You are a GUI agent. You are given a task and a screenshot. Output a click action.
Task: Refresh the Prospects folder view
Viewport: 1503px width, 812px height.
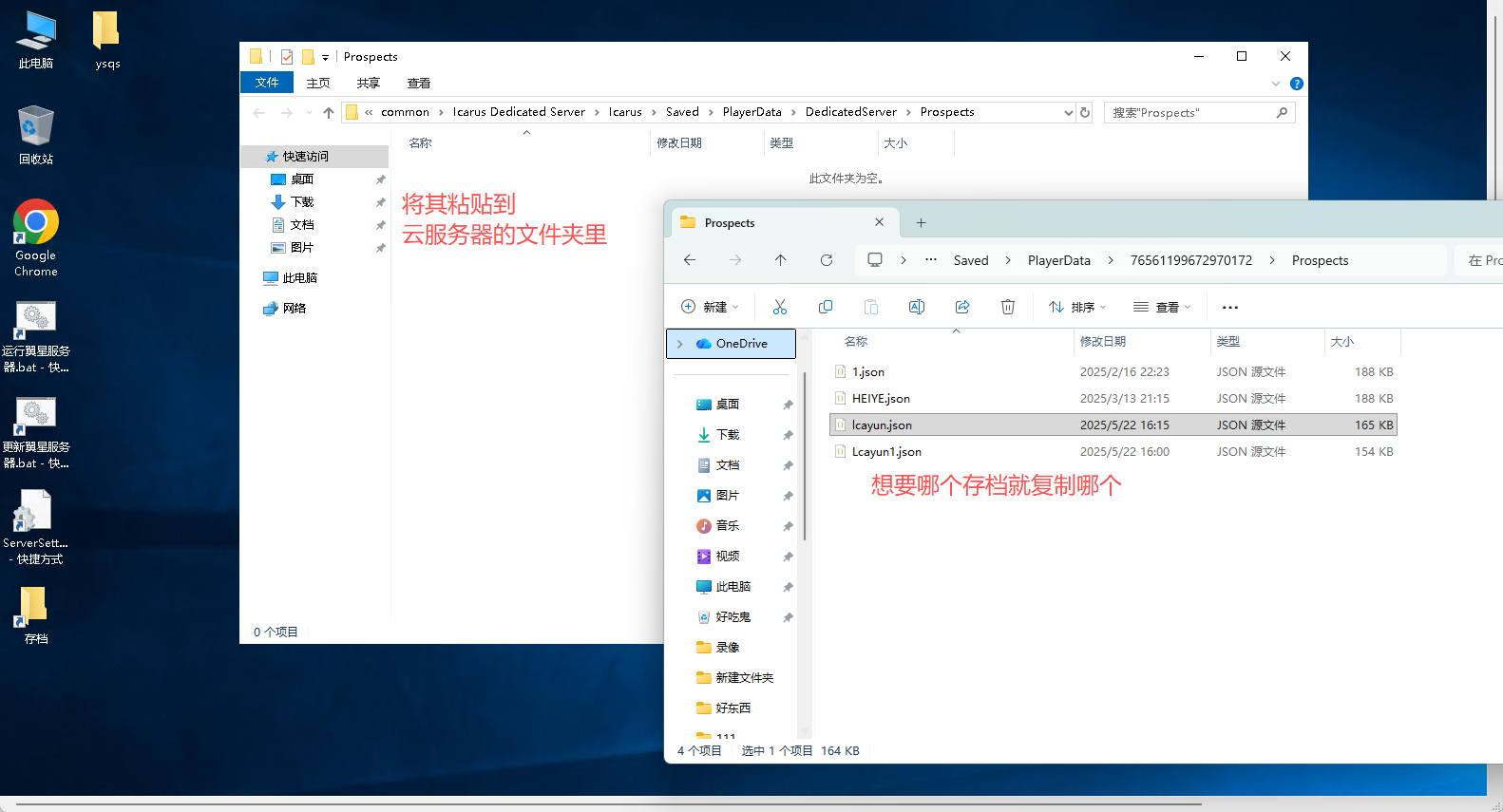(827, 260)
